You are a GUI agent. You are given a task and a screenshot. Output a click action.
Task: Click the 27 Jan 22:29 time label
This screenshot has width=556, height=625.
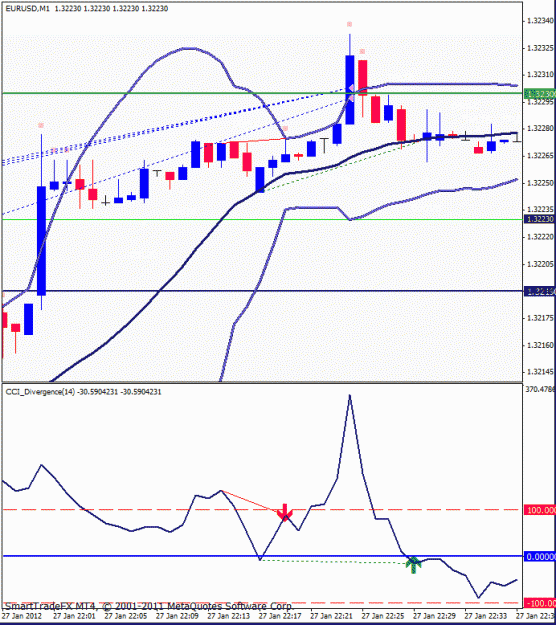434,616
